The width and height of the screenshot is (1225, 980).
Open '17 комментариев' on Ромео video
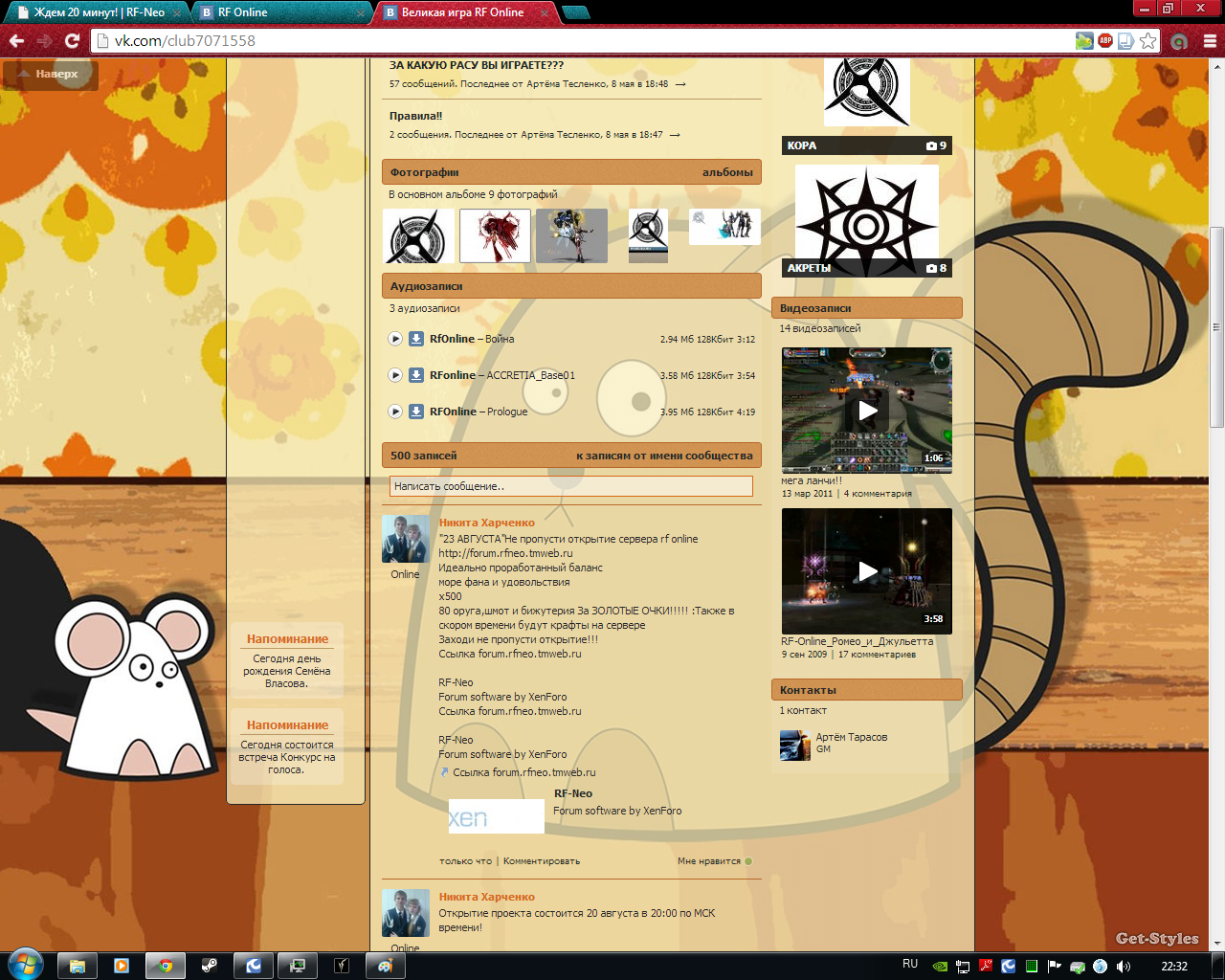tap(877, 655)
